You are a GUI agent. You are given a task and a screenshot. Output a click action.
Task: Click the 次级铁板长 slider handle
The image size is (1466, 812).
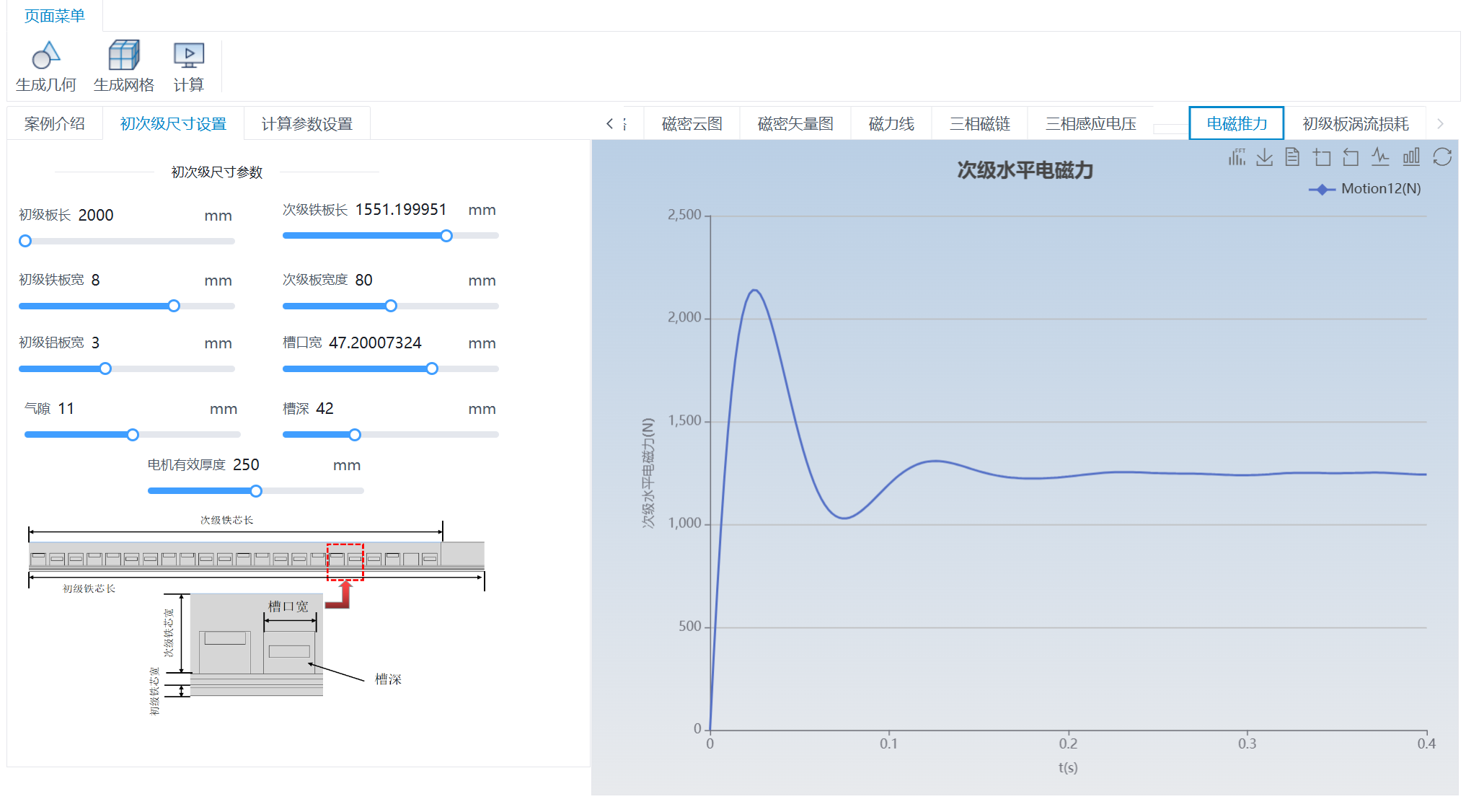pos(446,236)
